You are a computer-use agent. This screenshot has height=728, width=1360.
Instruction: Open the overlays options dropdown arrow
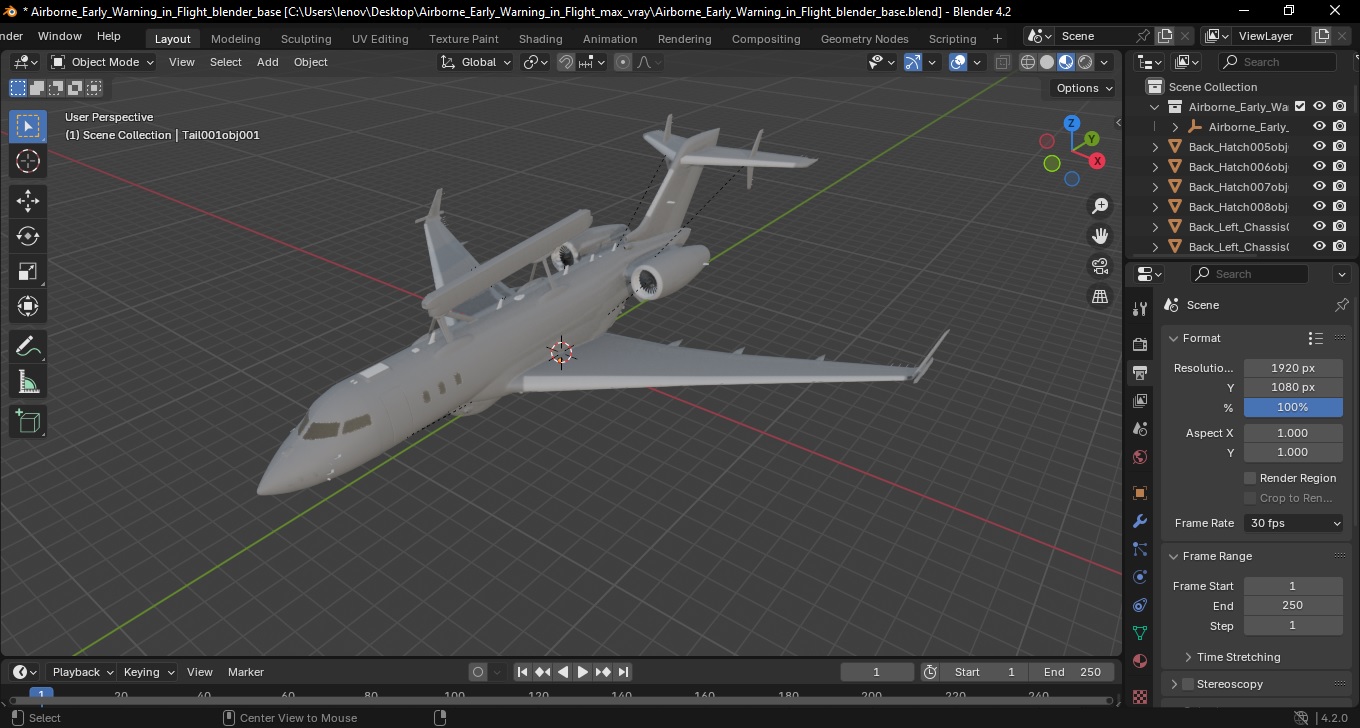point(977,62)
